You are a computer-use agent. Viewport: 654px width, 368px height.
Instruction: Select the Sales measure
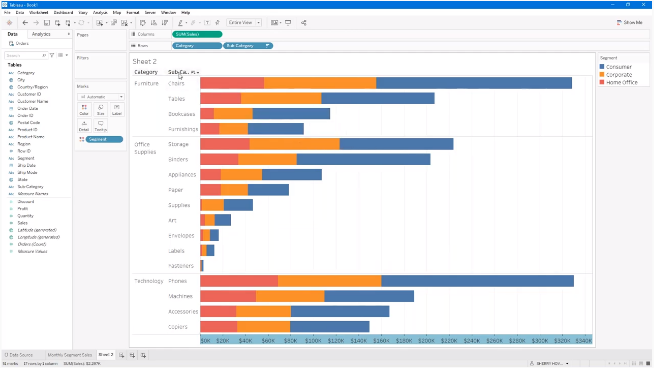tap(23, 223)
